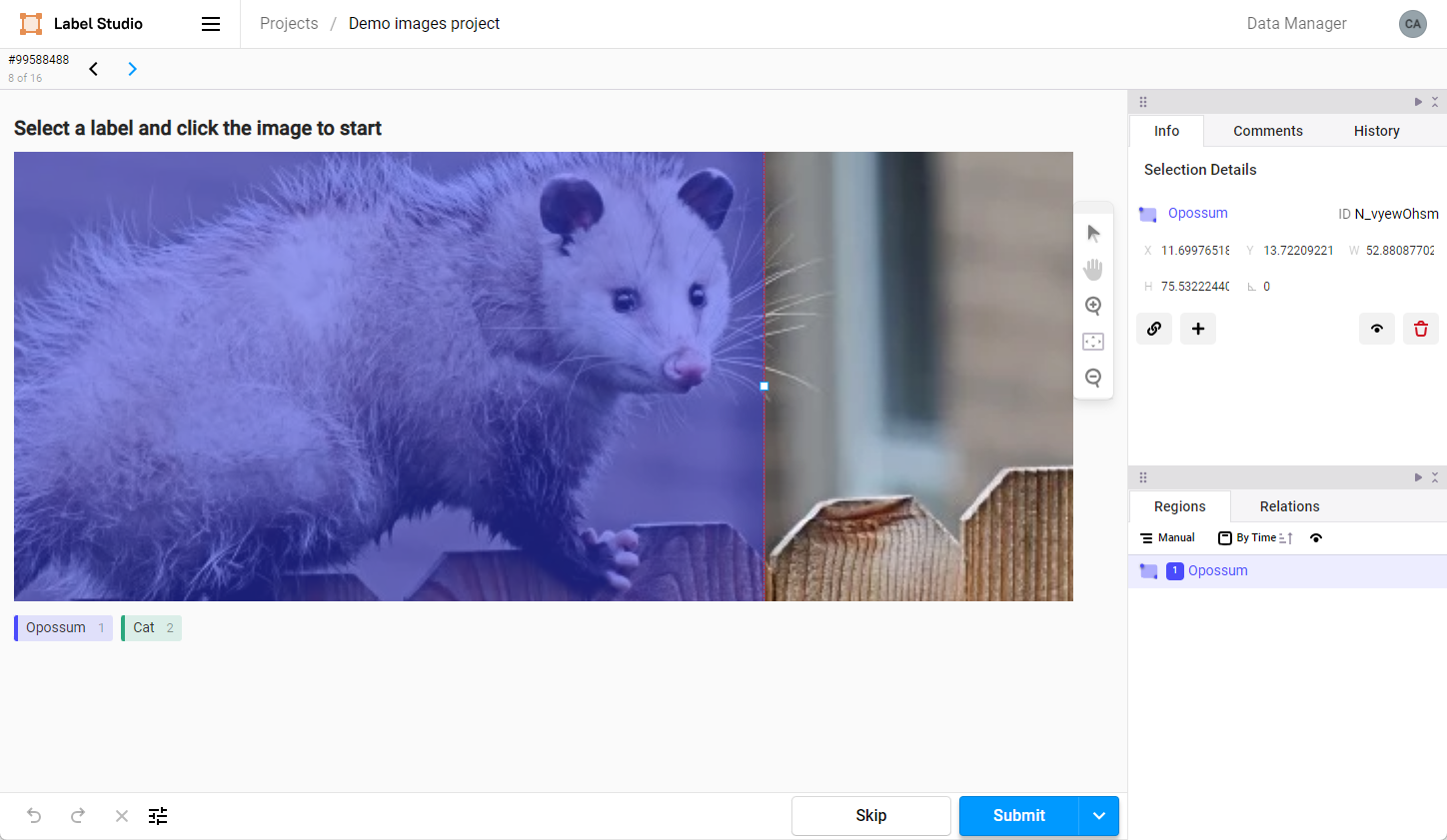This screenshot has width=1447, height=840.
Task: Select the pointer move tool
Action: pos(1093,234)
